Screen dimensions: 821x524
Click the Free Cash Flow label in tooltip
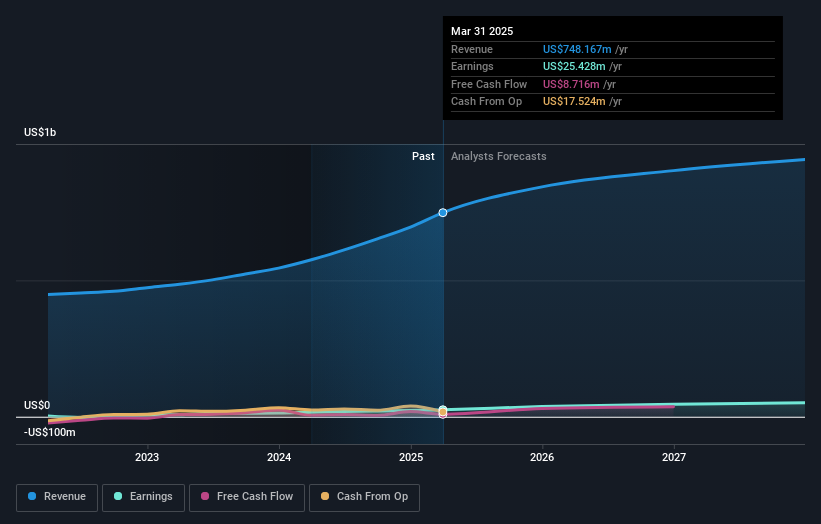[x=489, y=84]
